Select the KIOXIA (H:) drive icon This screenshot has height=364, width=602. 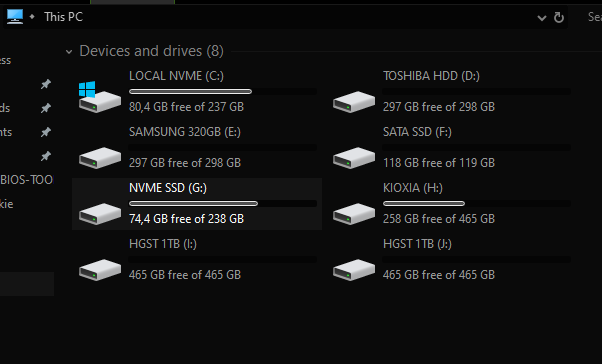pos(354,214)
